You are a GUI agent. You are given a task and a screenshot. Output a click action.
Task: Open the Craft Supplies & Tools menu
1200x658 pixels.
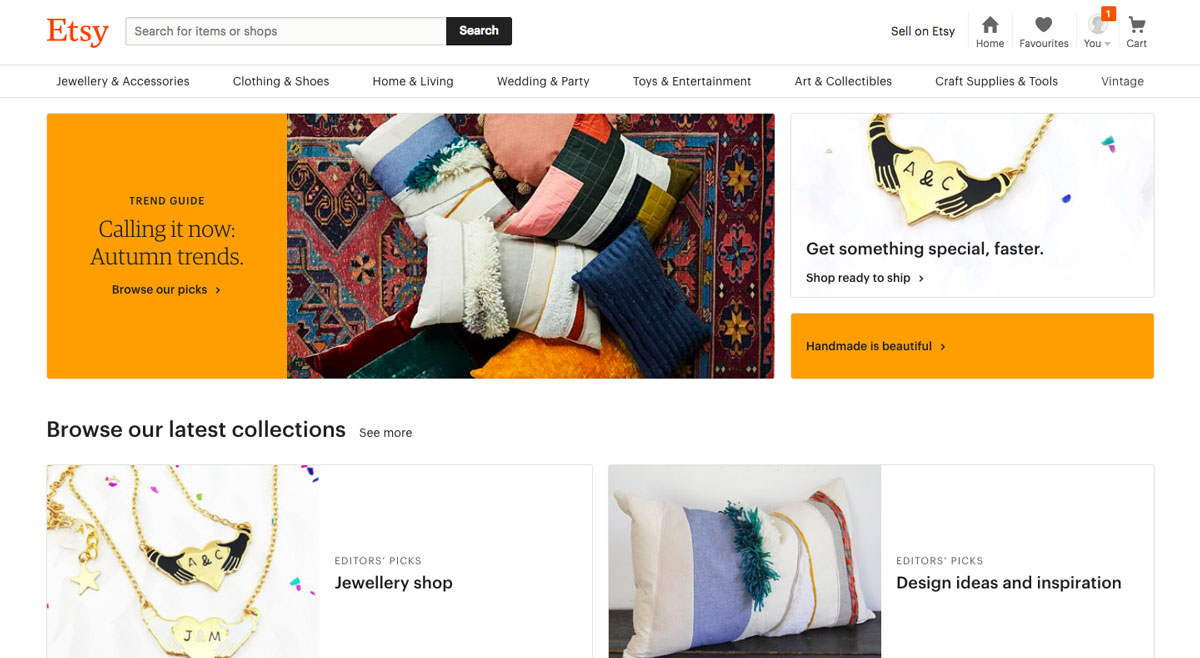click(996, 81)
